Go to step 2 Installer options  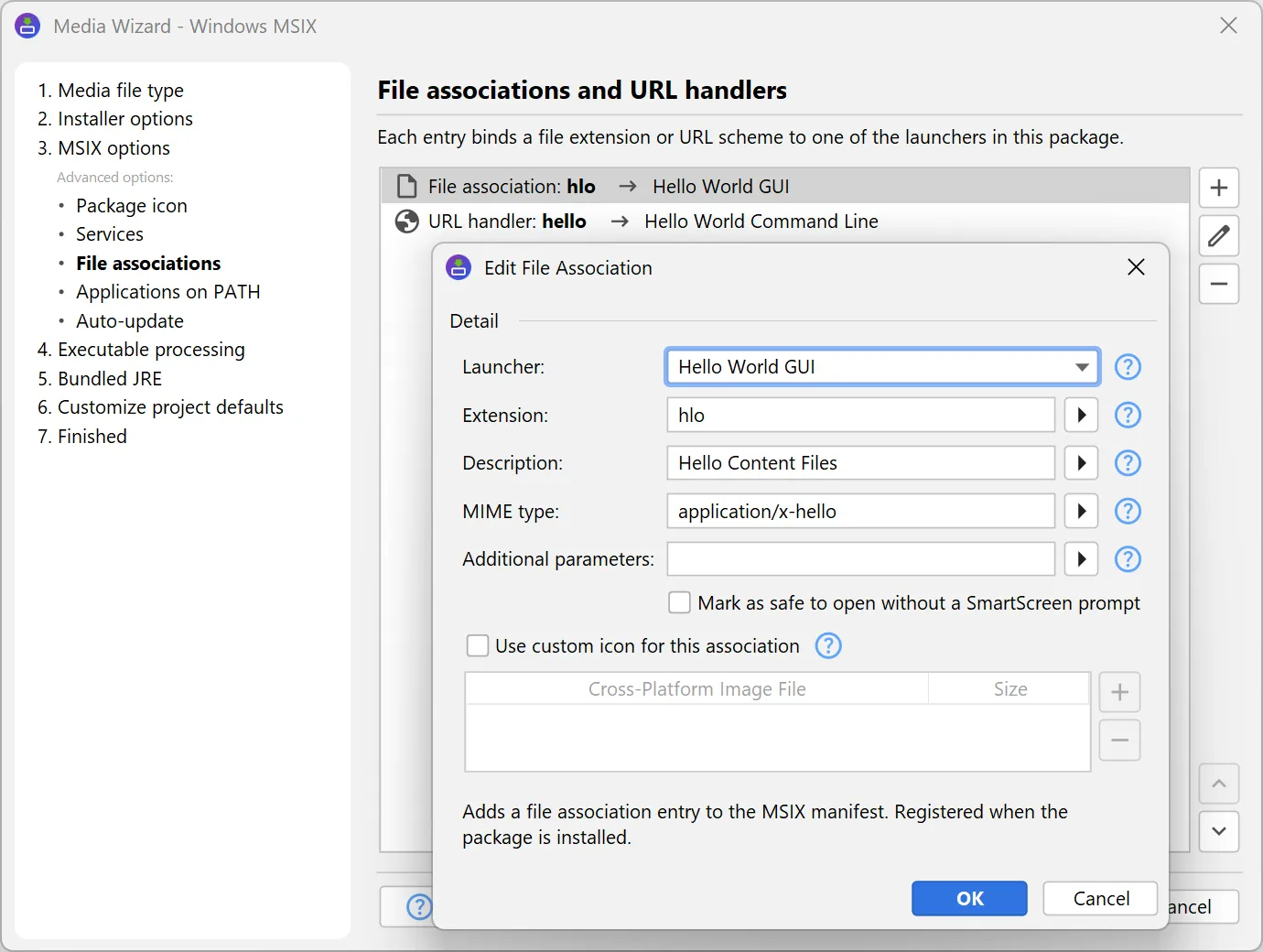point(115,119)
